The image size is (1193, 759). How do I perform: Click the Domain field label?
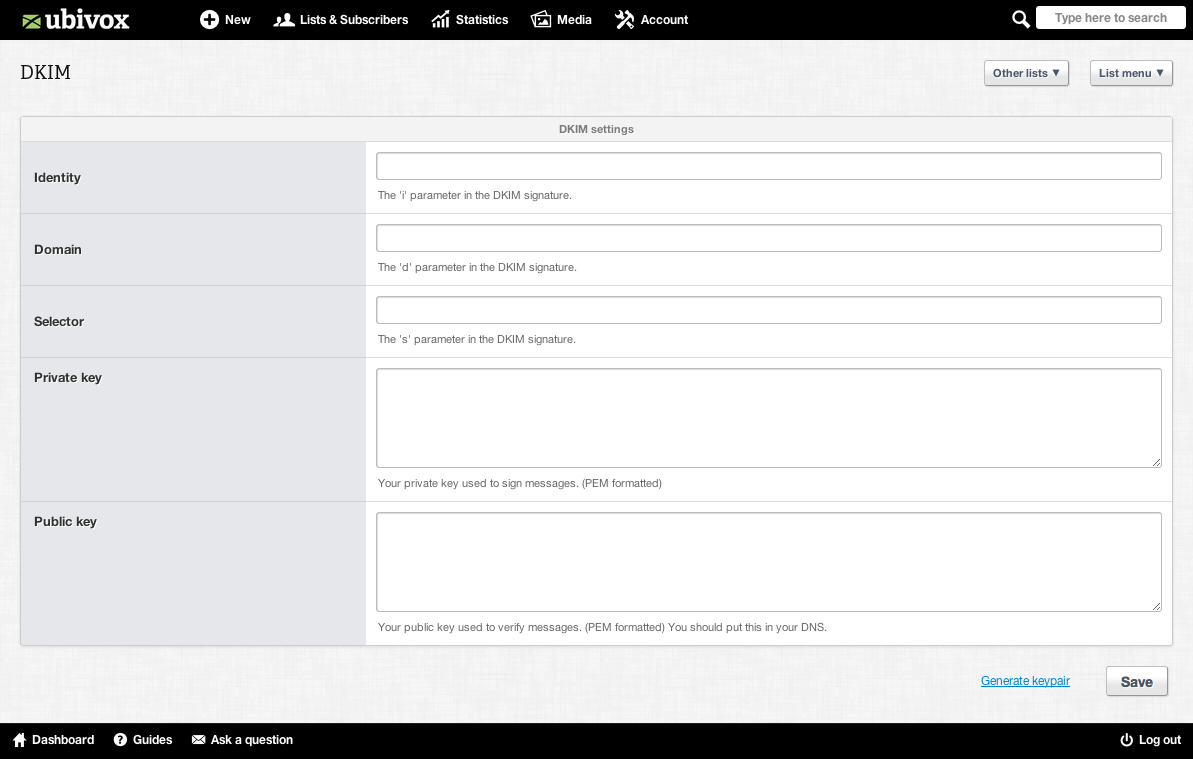[58, 249]
